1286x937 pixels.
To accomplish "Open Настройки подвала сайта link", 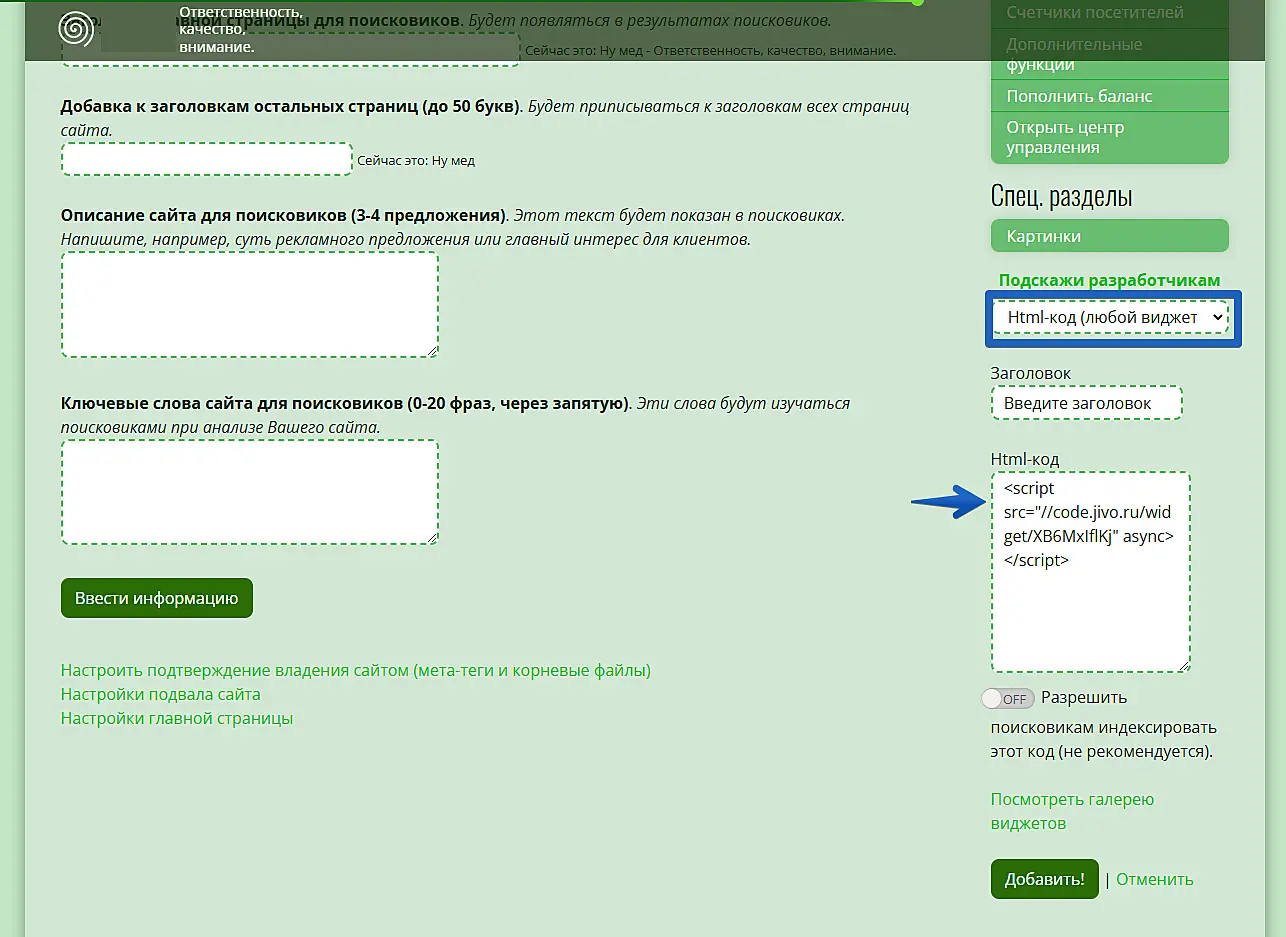I will pos(161,694).
